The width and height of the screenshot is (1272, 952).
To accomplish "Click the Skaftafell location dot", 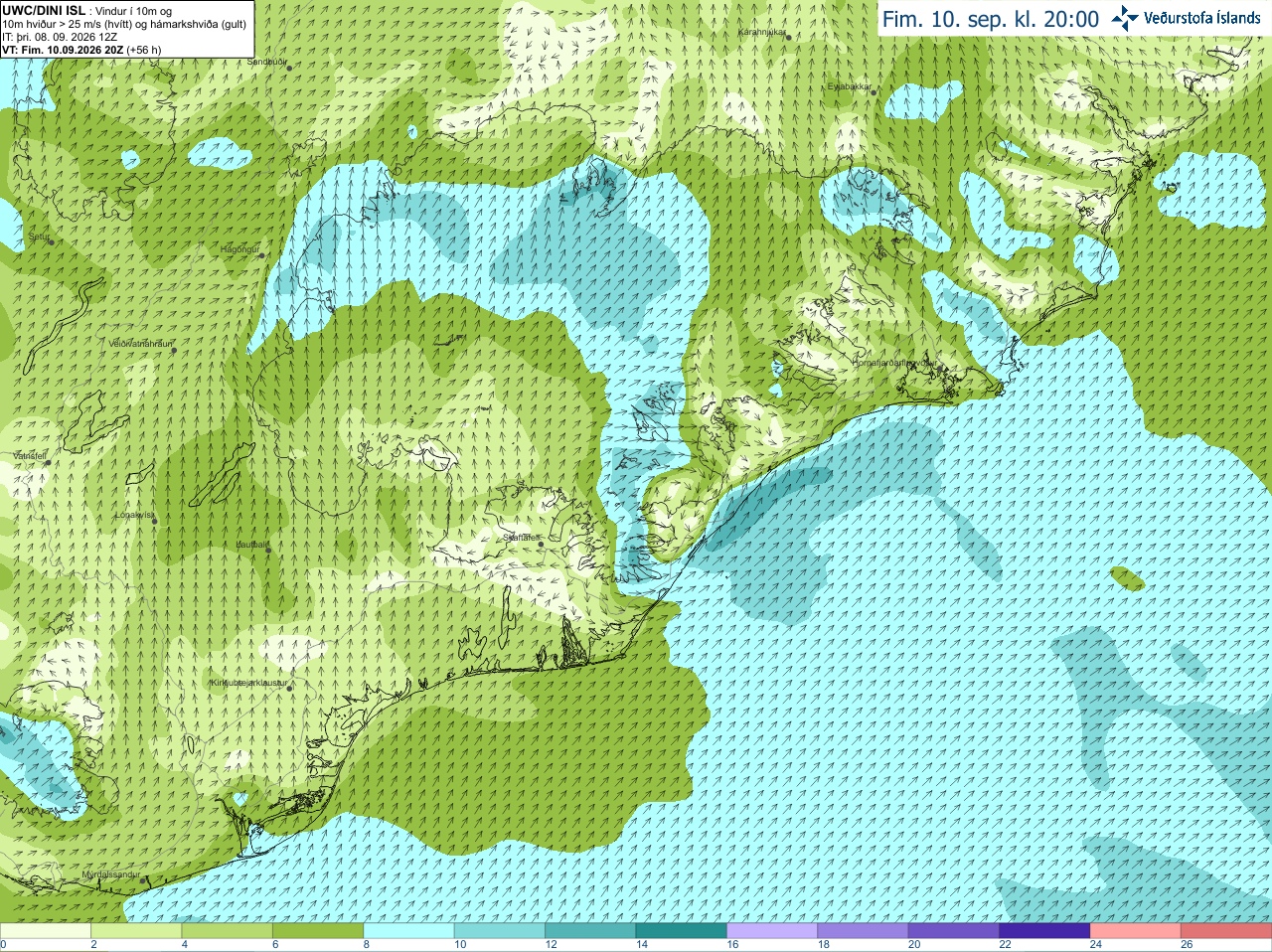I will click(540, 543).
